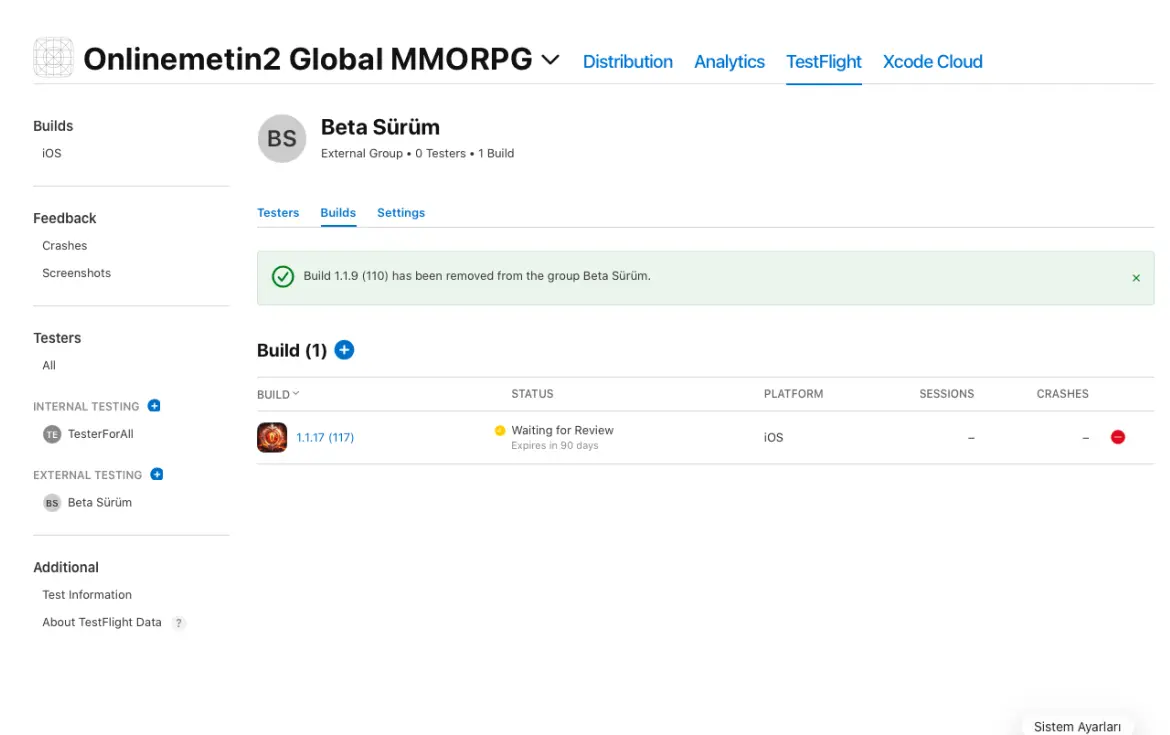The height and width of the screenshot is (735, 1170).
Task: Open the Analytics tab
Action: [729, 61]
